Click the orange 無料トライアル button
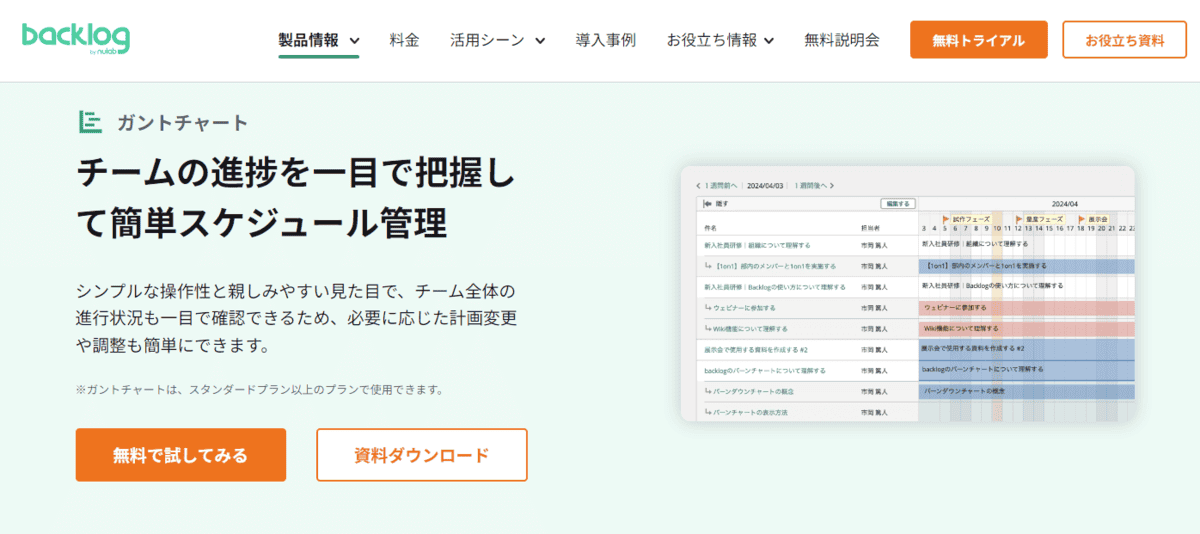 tap(978, 40)
